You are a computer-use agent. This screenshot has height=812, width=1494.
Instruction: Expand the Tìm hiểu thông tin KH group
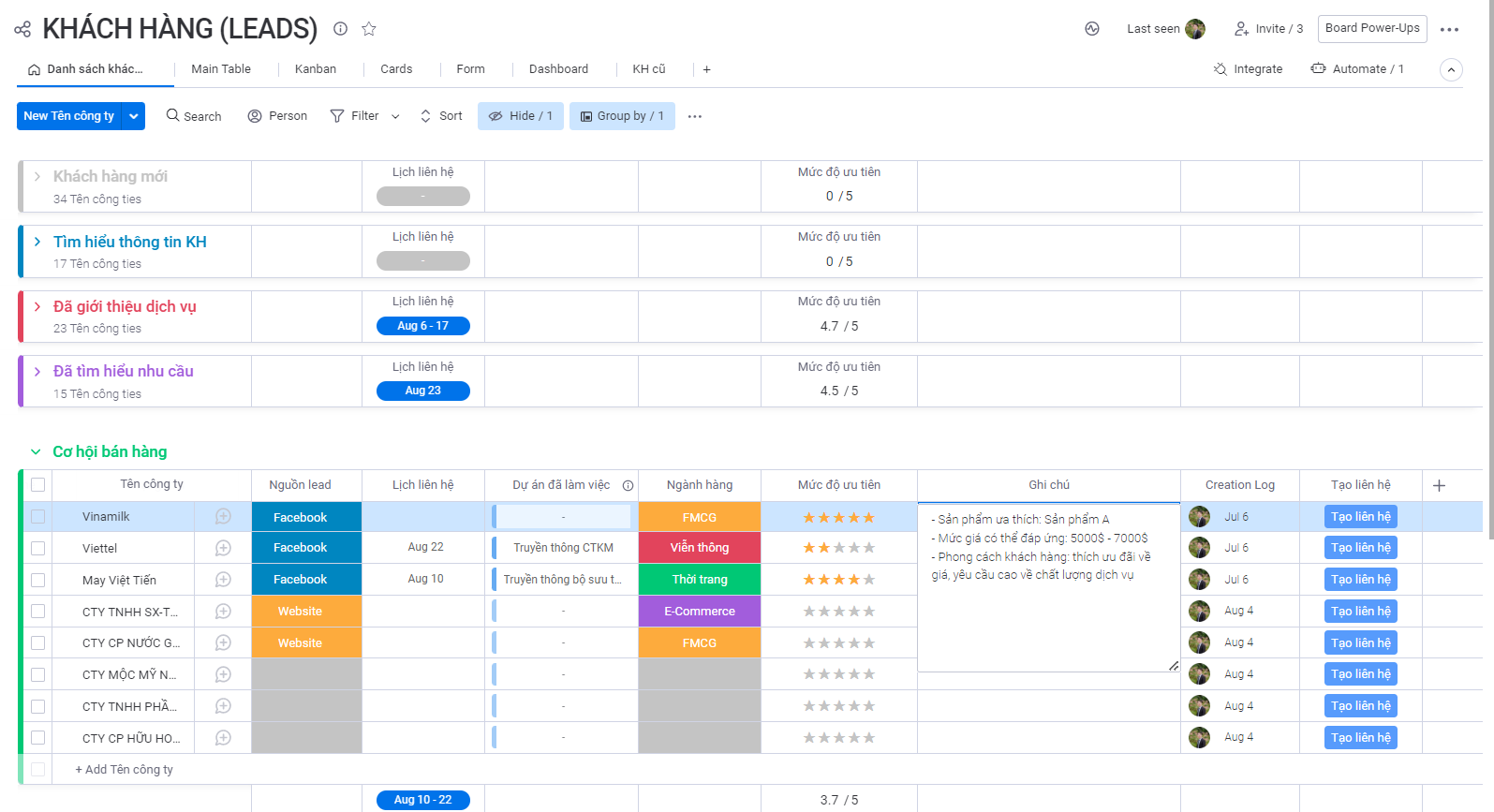pyautogui.click(x=37, y=242)
